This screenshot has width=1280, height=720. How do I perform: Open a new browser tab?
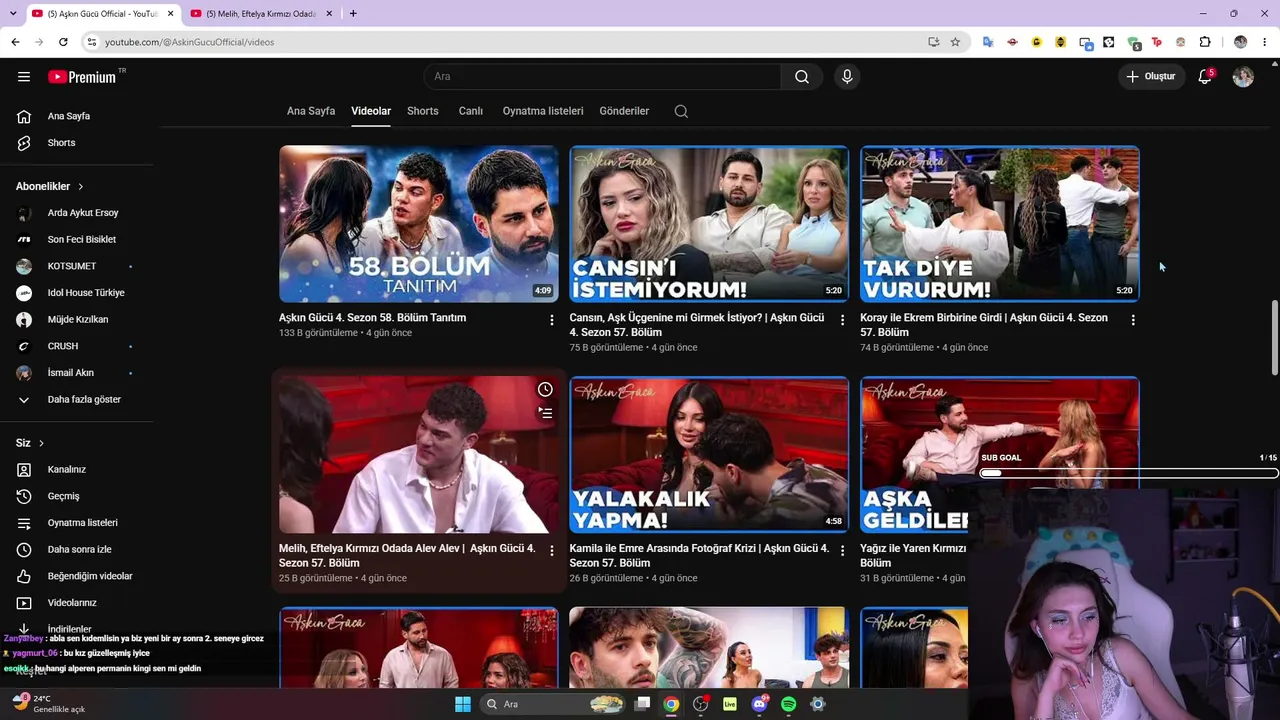click(x=353, y=13)
